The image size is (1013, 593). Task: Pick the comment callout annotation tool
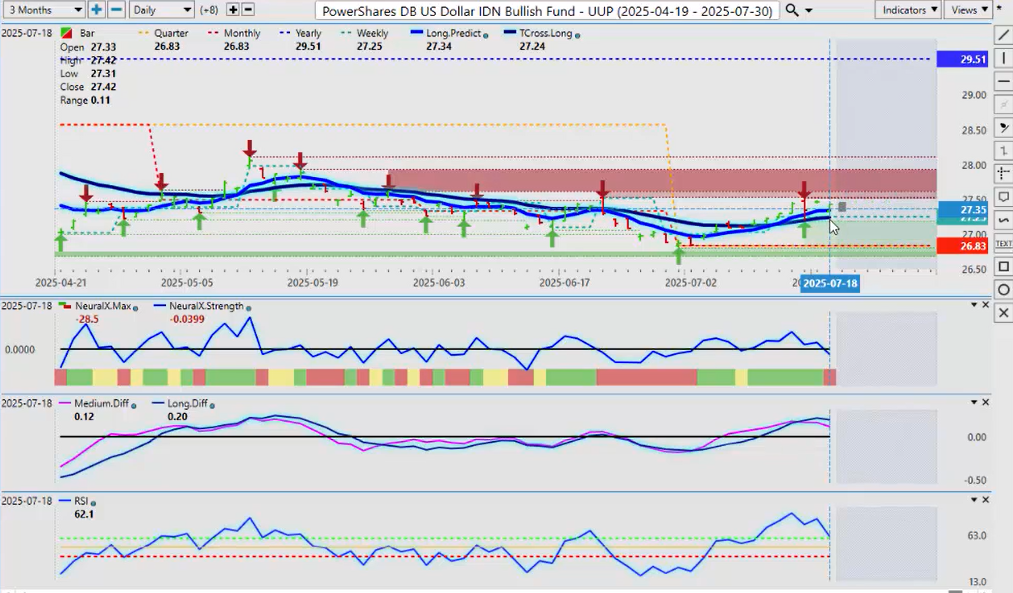pos(1003,197)
